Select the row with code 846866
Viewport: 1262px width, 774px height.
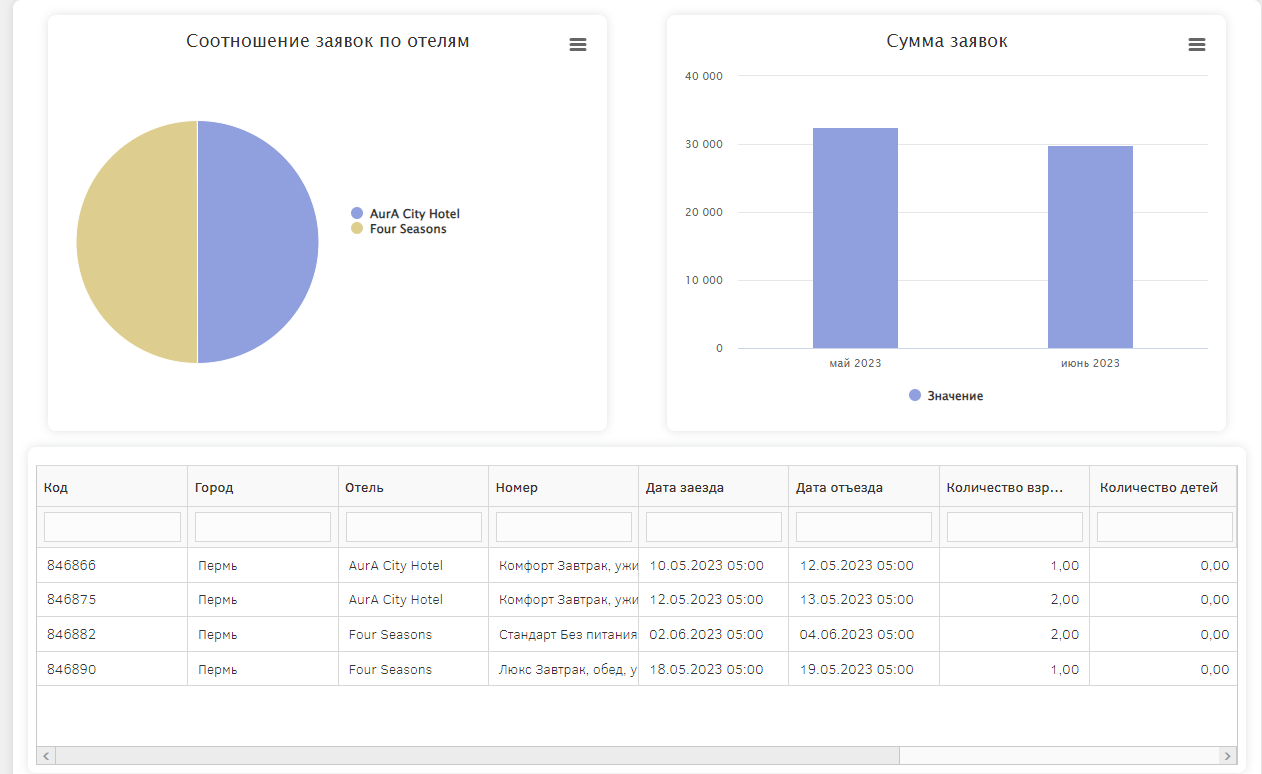pyautogui.click(x=636, y=565)
